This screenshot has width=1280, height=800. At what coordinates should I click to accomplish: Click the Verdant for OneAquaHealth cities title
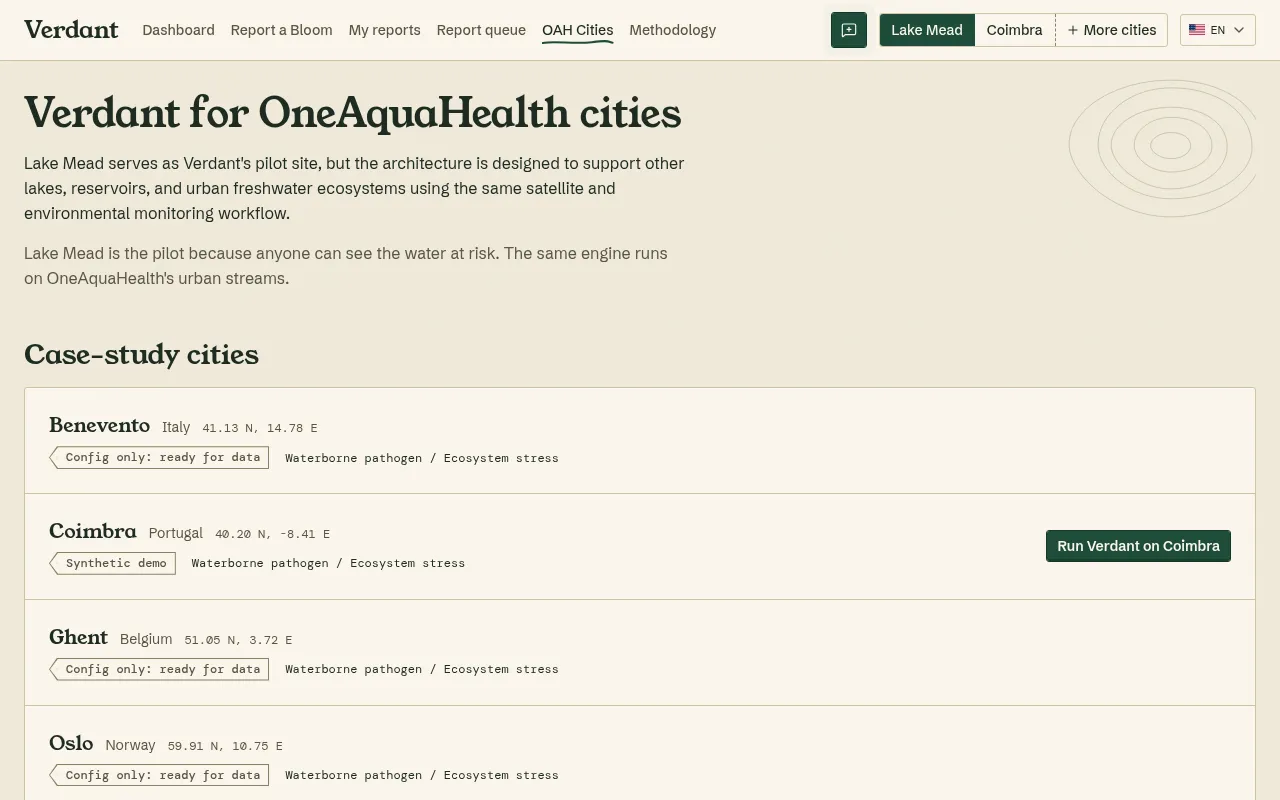pos(352,113)
